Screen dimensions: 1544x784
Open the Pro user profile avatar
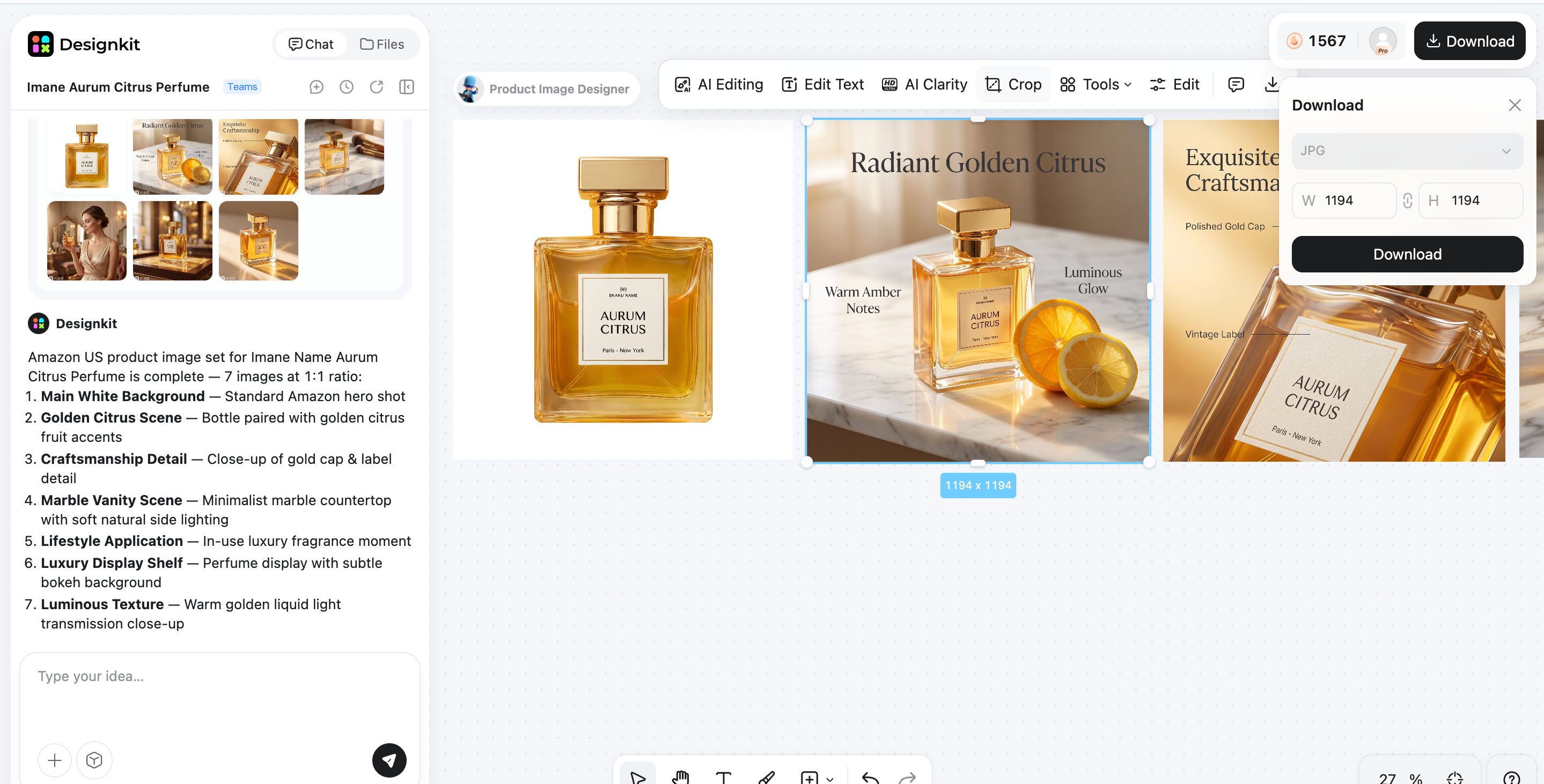1382,41
